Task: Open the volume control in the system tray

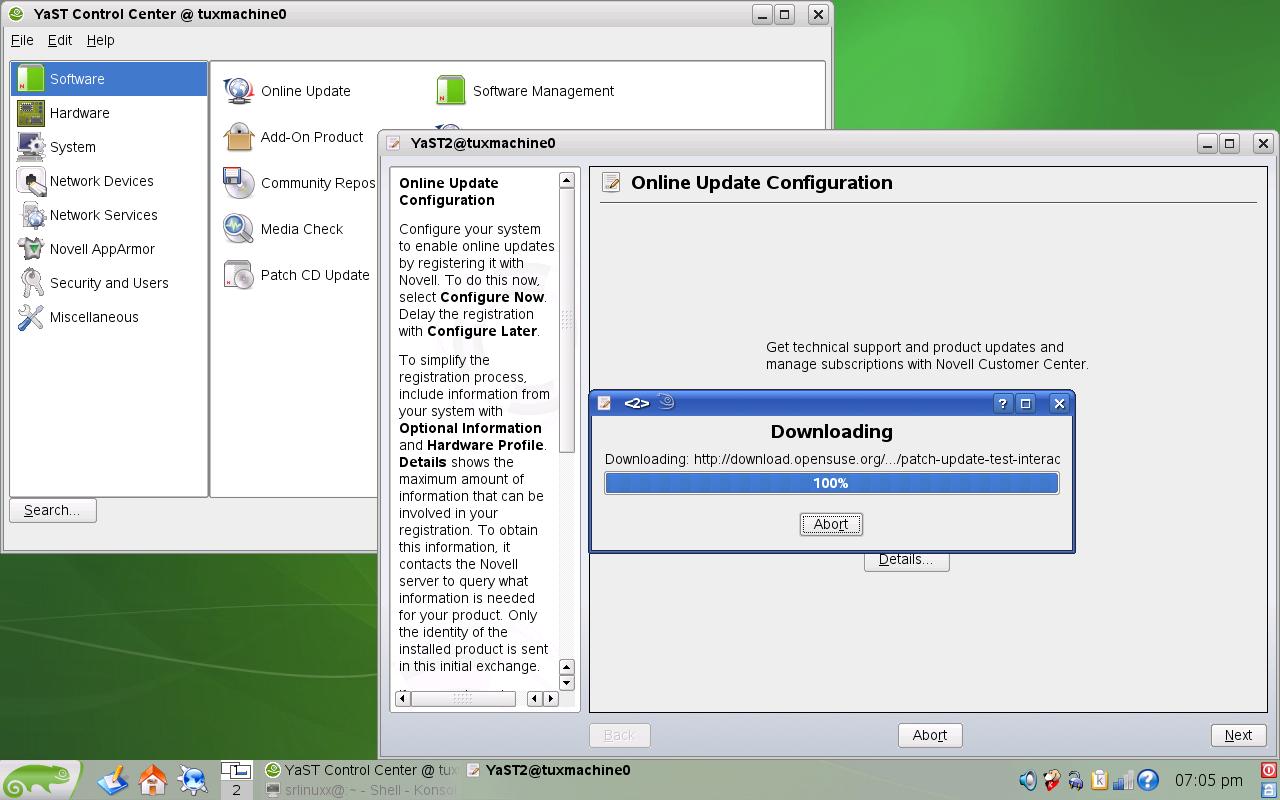Action: (1027, 780)
